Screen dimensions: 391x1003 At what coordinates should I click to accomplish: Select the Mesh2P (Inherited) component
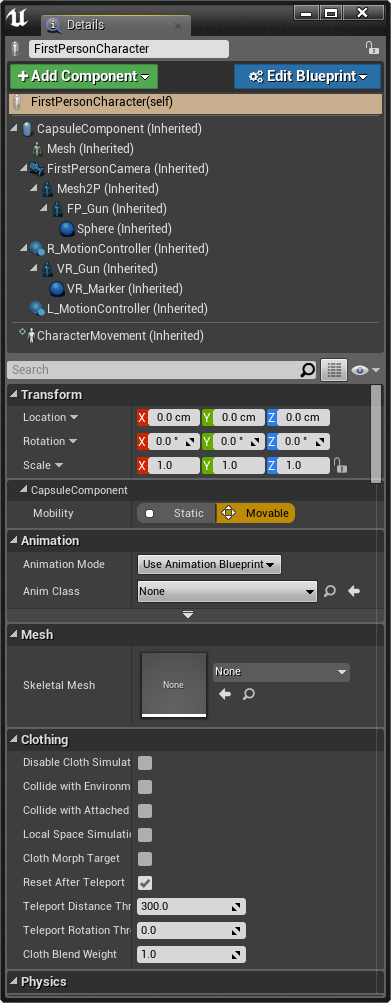108,189
